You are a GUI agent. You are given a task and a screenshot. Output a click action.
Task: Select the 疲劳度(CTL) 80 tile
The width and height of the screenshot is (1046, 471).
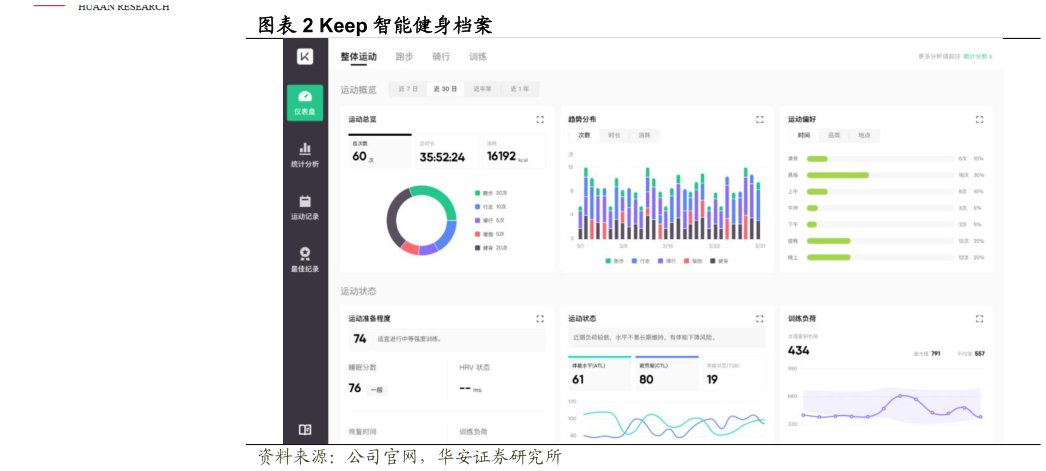coord(666,374)
